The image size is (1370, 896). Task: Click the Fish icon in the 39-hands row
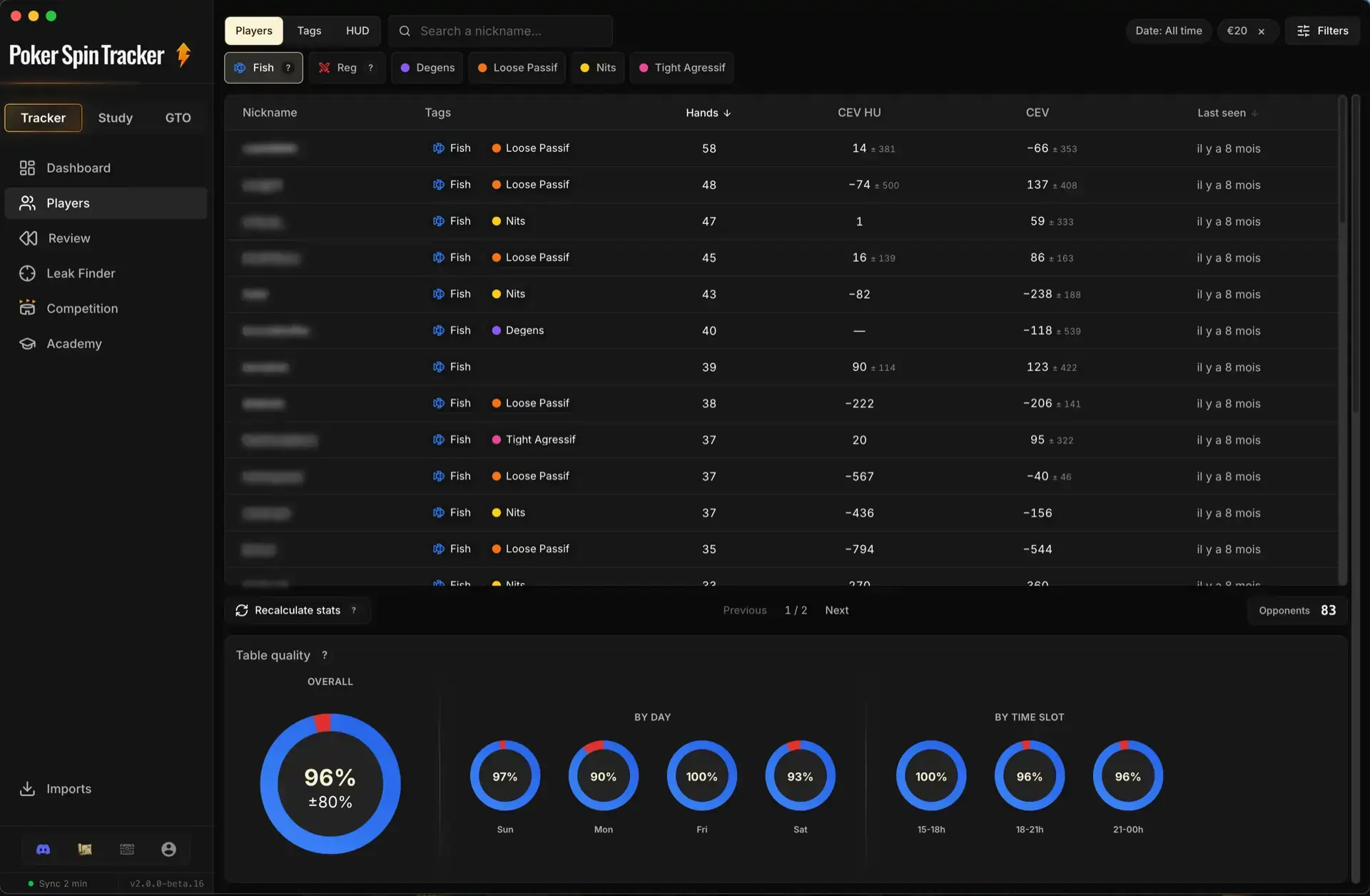438,367
